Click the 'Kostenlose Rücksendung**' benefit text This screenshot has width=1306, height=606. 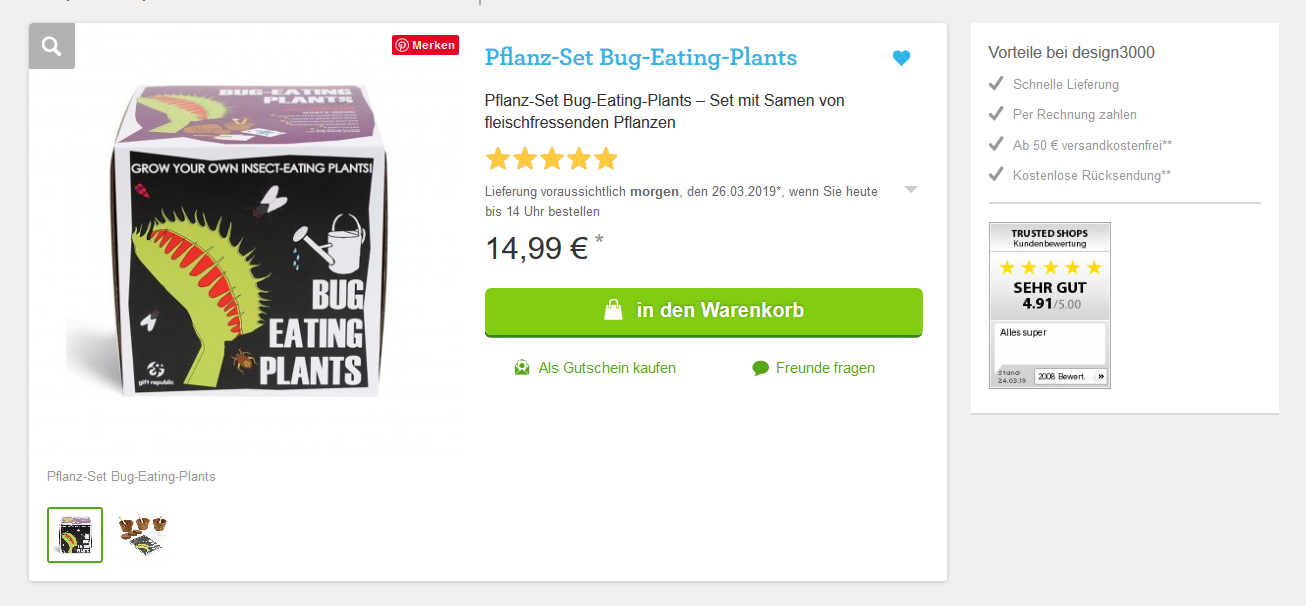point(1091,175)
